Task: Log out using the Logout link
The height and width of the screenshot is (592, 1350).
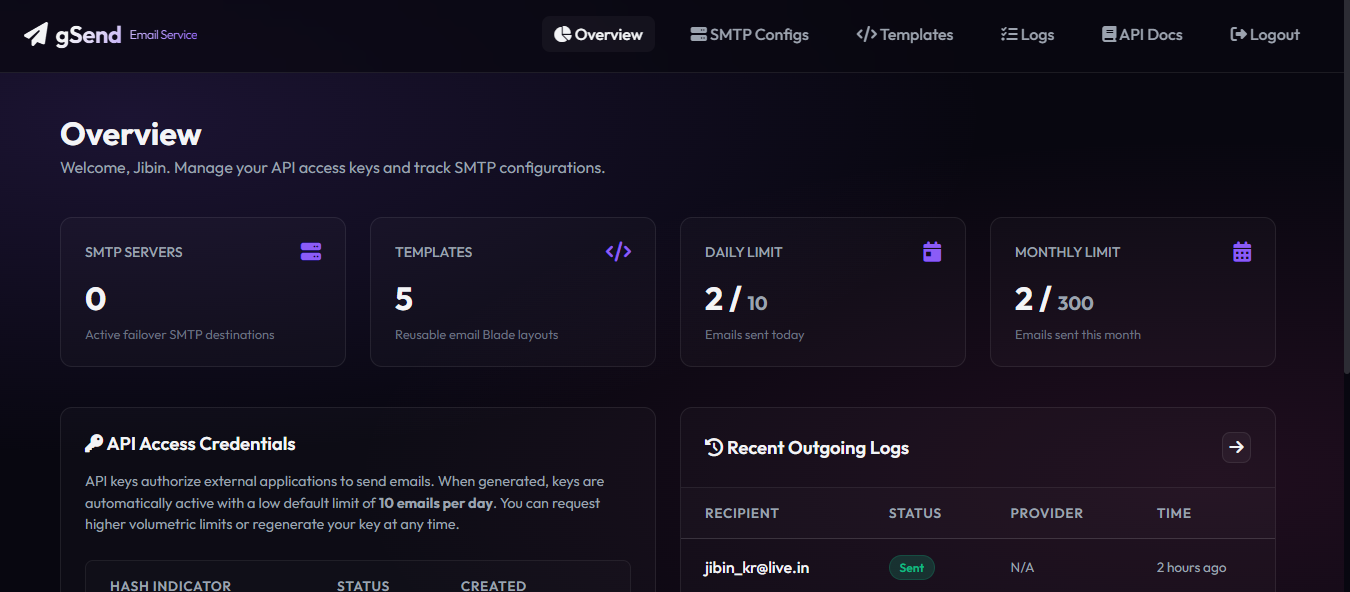Action: click(x=1265, y=34)
